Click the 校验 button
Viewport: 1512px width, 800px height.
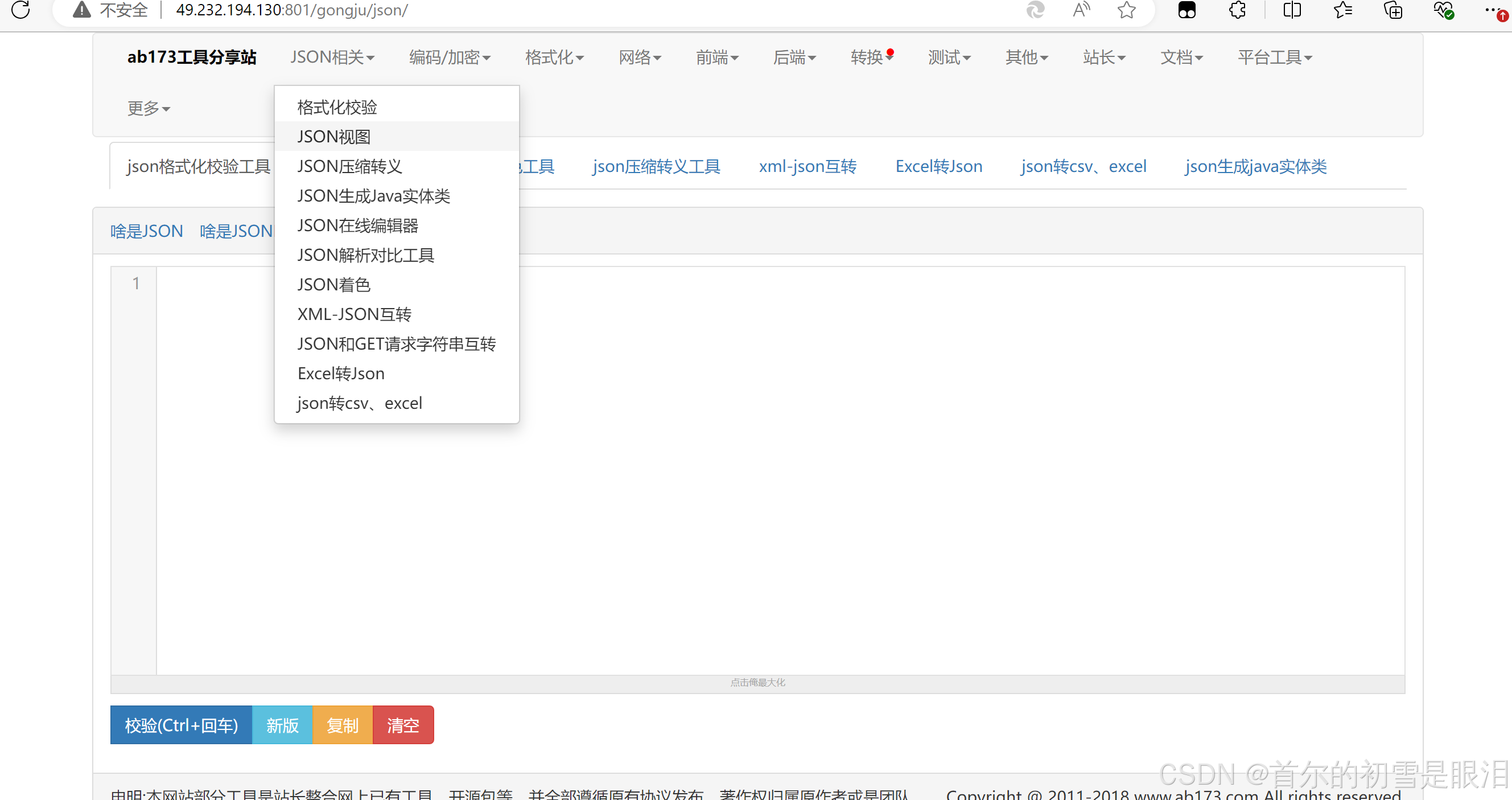coord(181,725)
